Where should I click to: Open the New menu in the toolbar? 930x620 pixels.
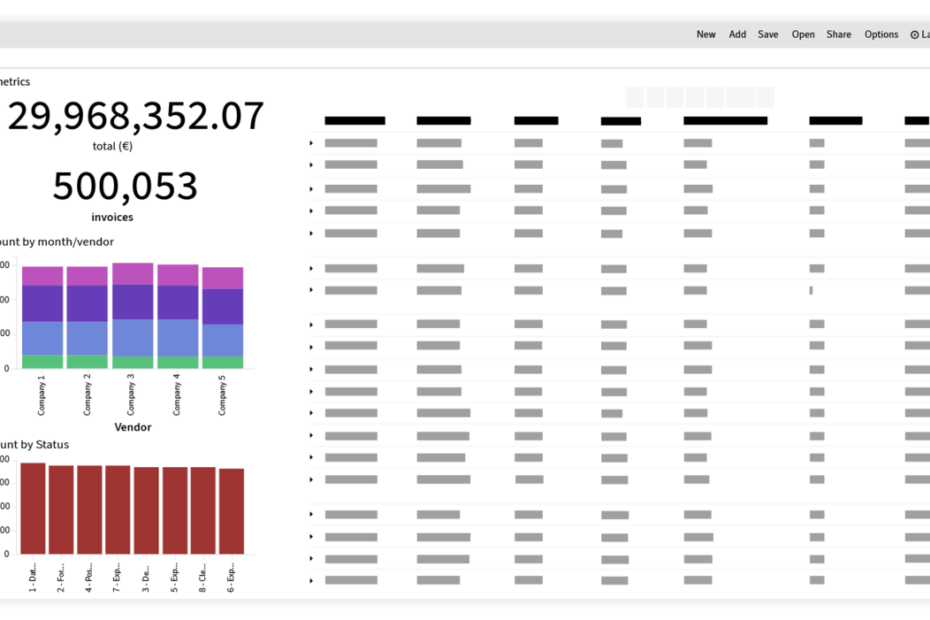(706, 35)
